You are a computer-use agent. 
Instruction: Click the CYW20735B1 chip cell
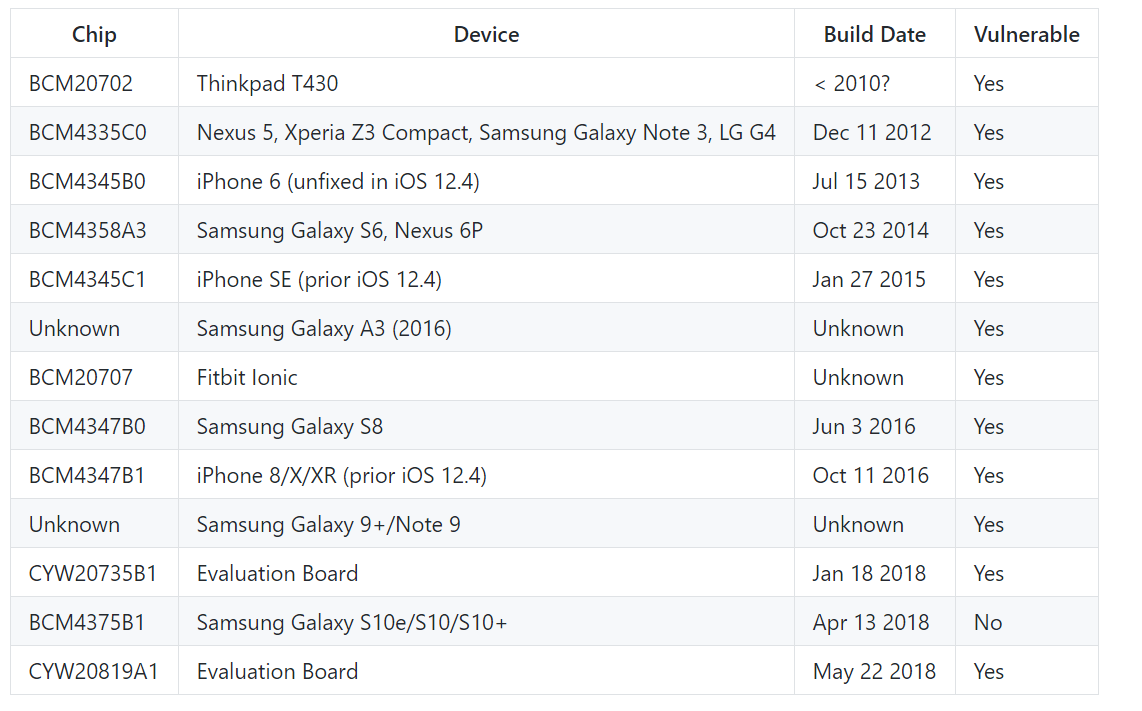pos(93,573)
